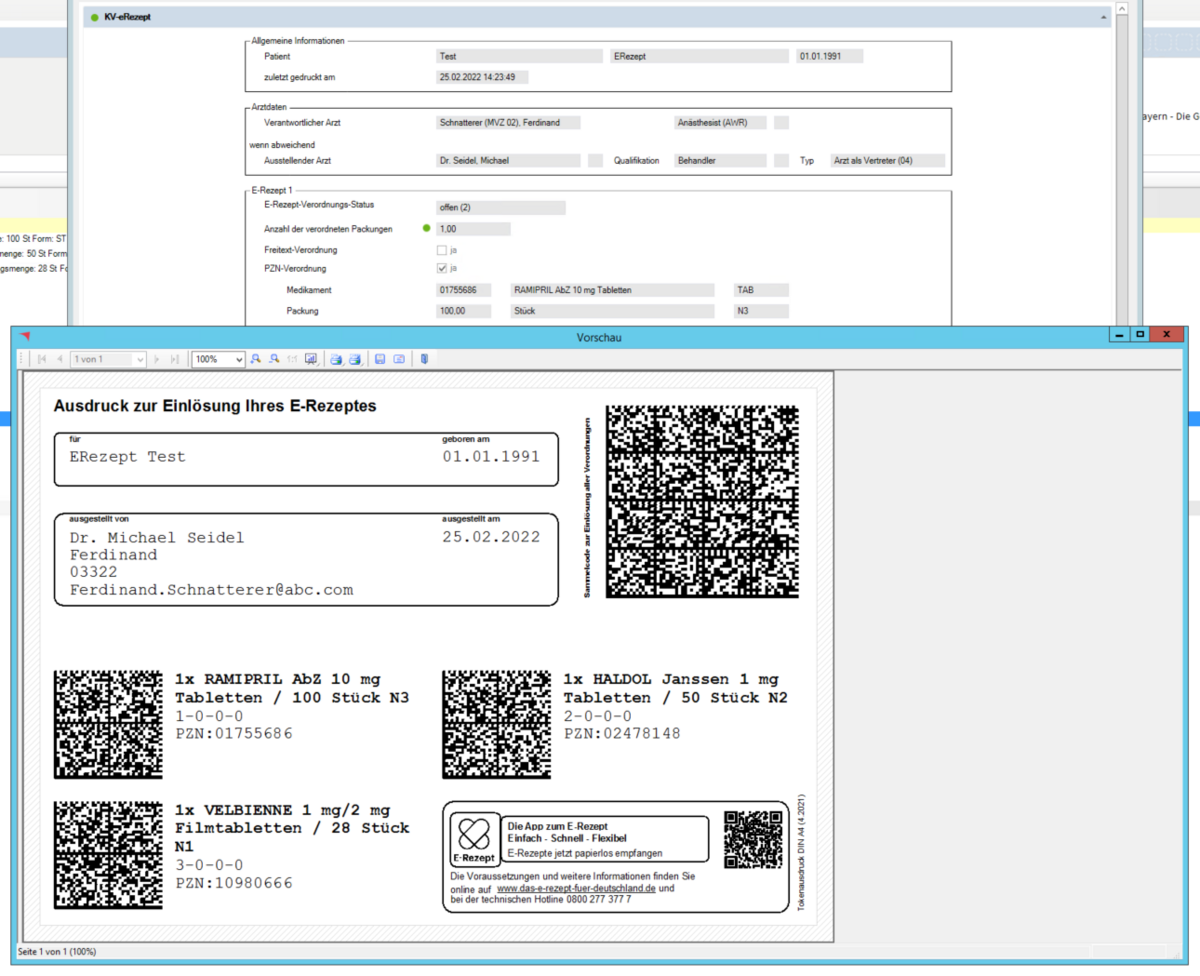Click the RAMIPRIL AbZ 10 mg Tabletten field
Screen dimensions: 1200x976
tap(612, 290)
